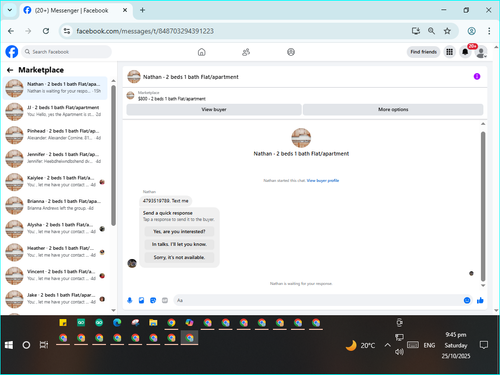Click Nathan's listing thumbnail in chat header
Image resolution: width=500 pixels, height=375 pixels.
click(x=134, y=77)
